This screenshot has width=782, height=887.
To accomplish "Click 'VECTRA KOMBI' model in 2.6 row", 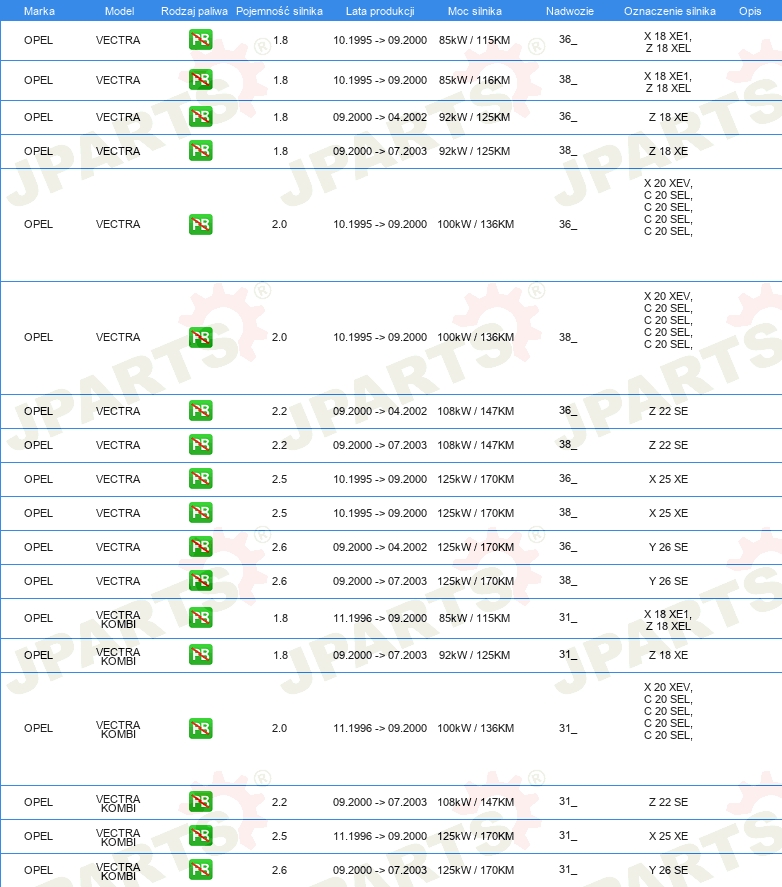I will [118, 871].
